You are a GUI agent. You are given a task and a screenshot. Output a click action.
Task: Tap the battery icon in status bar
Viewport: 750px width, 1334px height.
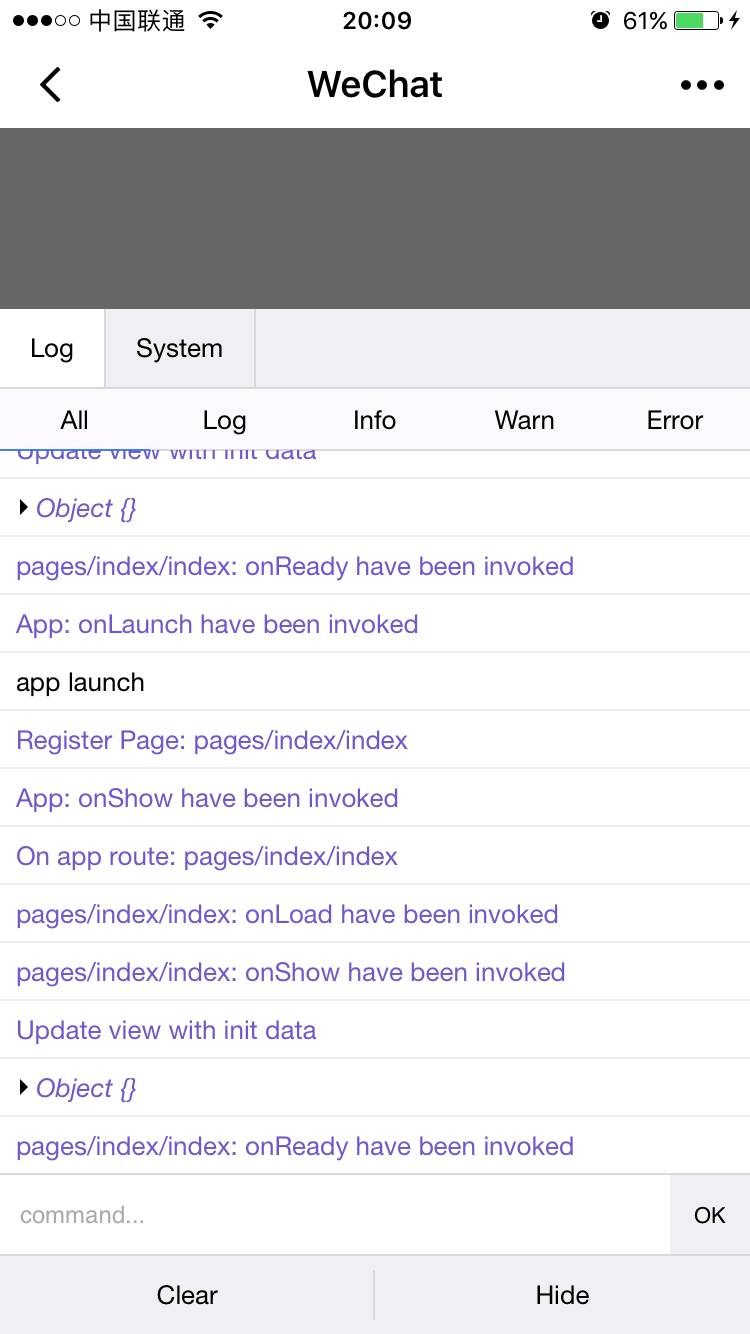[696, 20]
